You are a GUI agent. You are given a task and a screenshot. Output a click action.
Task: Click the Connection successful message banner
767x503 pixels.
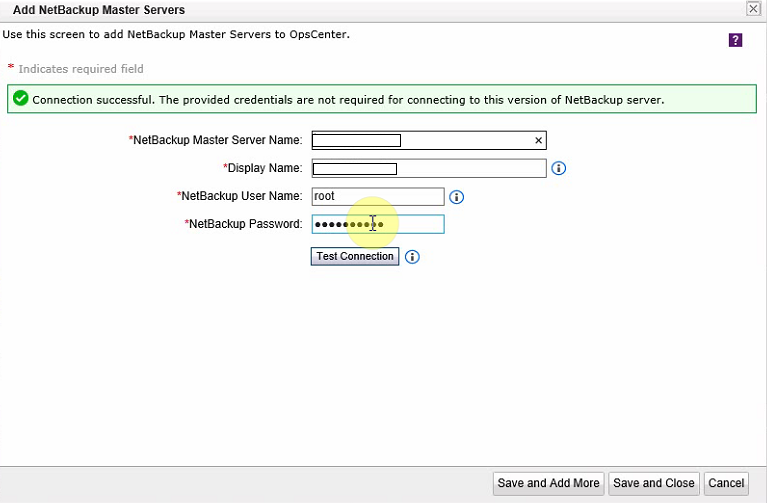click(348, 100)
